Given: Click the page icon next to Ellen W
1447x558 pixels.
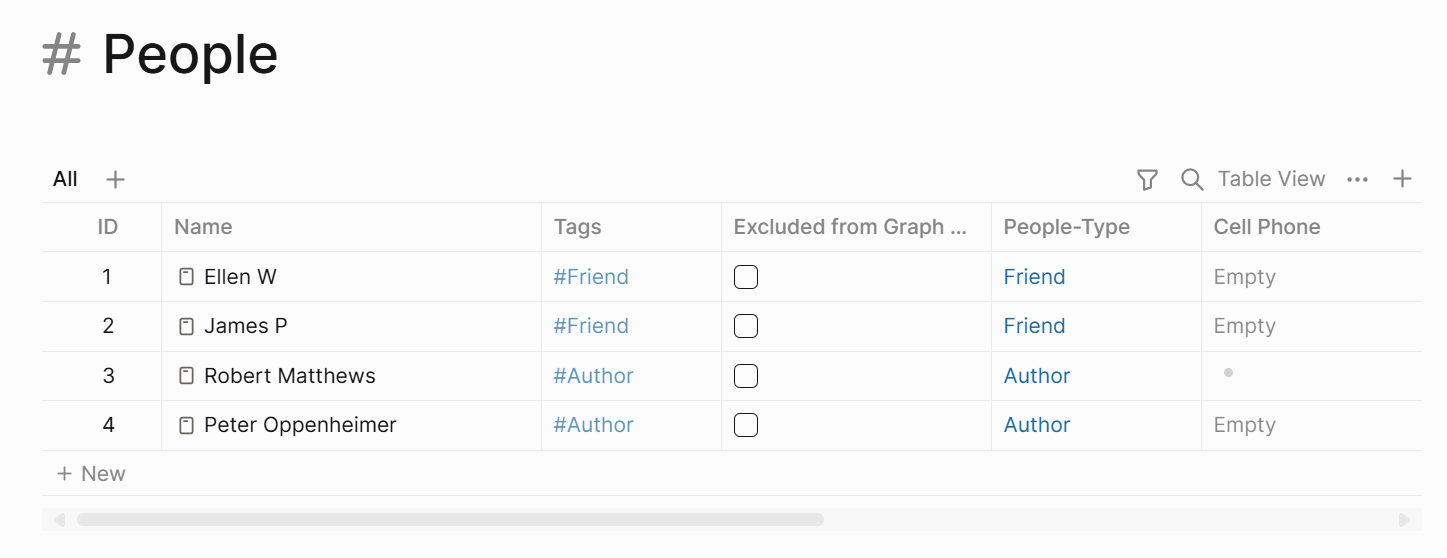Looking at the screenshot, I should [x=186, y=277].
